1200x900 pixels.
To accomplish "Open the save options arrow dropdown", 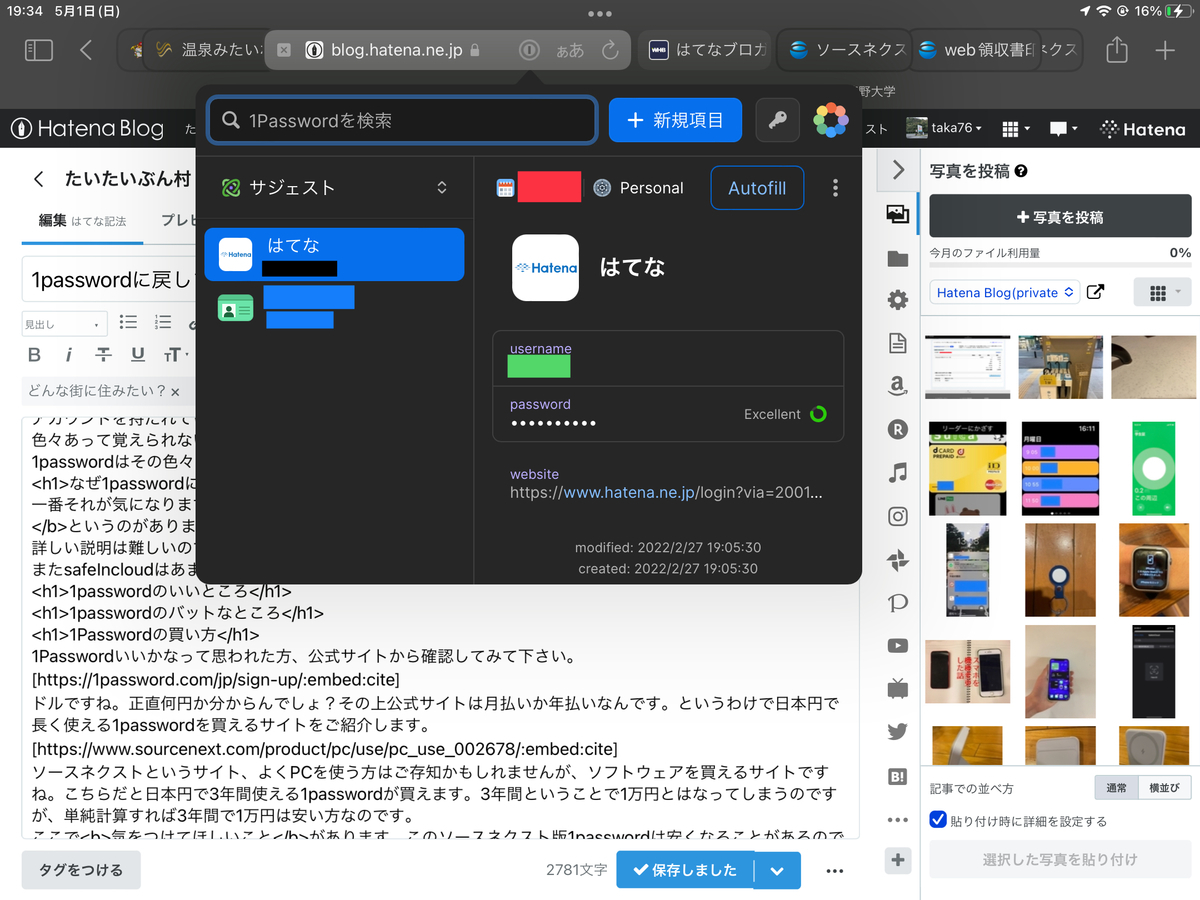I will tap(777, 870).
